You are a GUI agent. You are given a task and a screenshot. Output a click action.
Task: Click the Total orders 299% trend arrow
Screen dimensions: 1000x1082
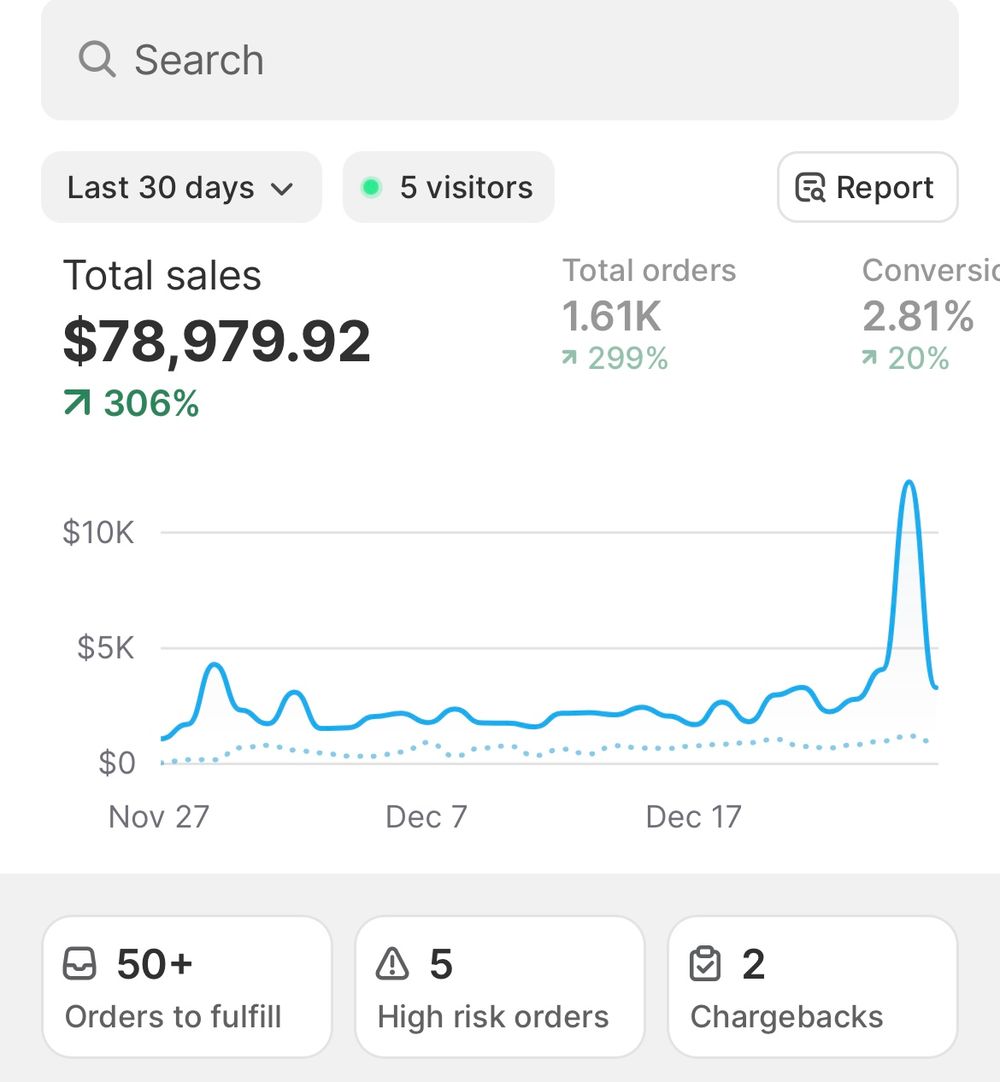point(570,358)
